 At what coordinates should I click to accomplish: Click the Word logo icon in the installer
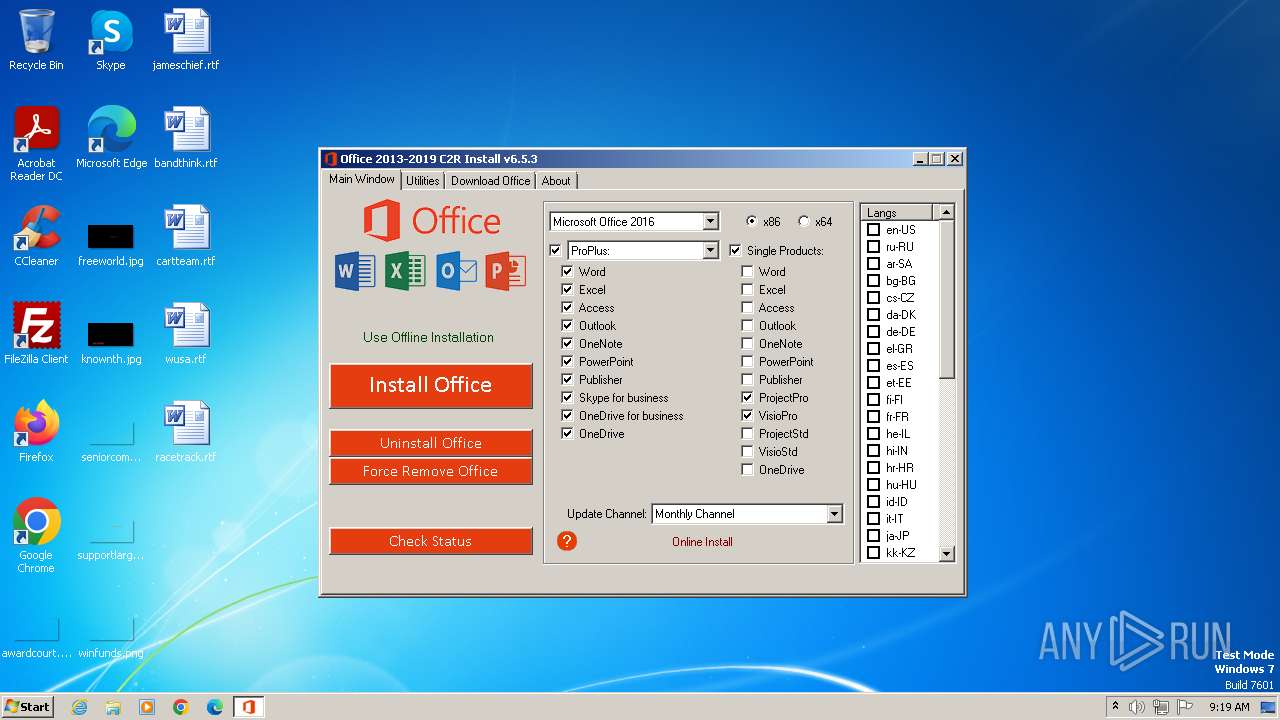pos(355,271)
